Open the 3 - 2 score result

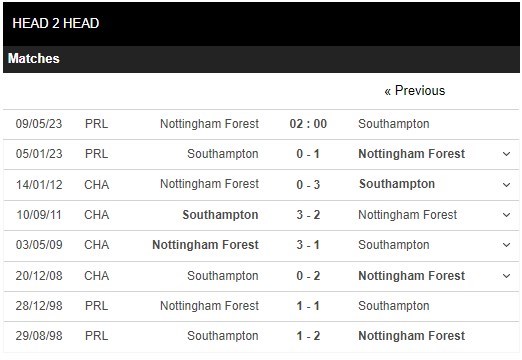point(308,215)
